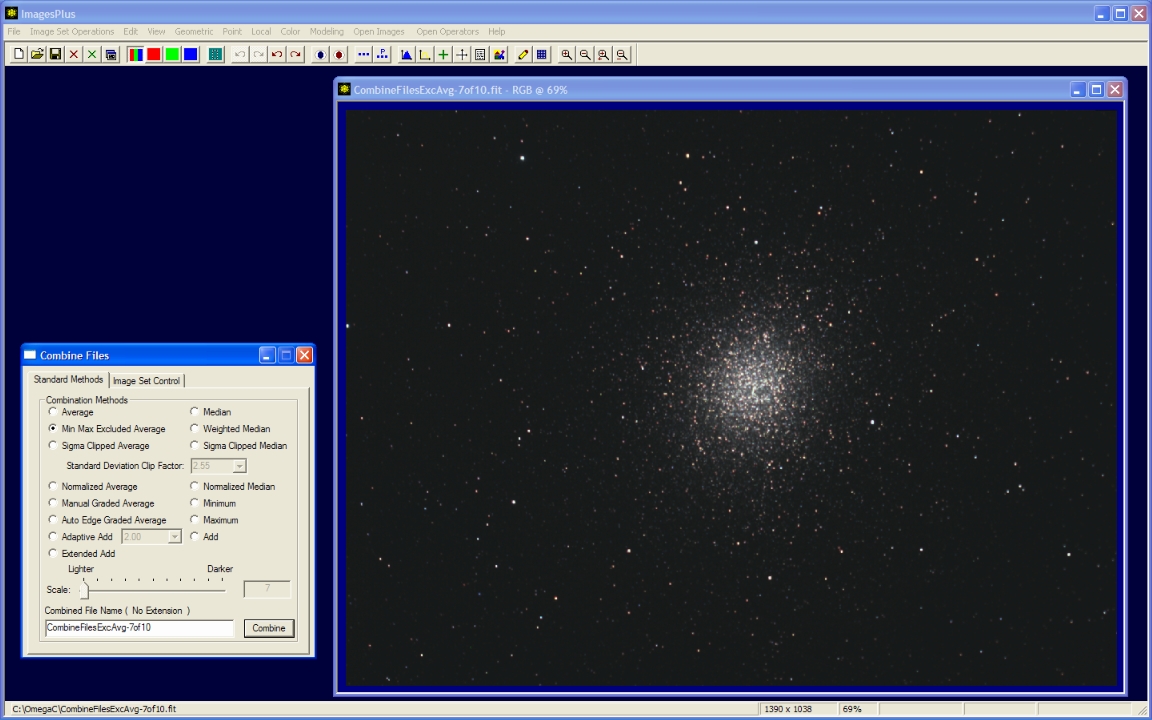This screenshot has height=720, width=1152.
Task: Show the green channel only
Action: tap(172, 54)
